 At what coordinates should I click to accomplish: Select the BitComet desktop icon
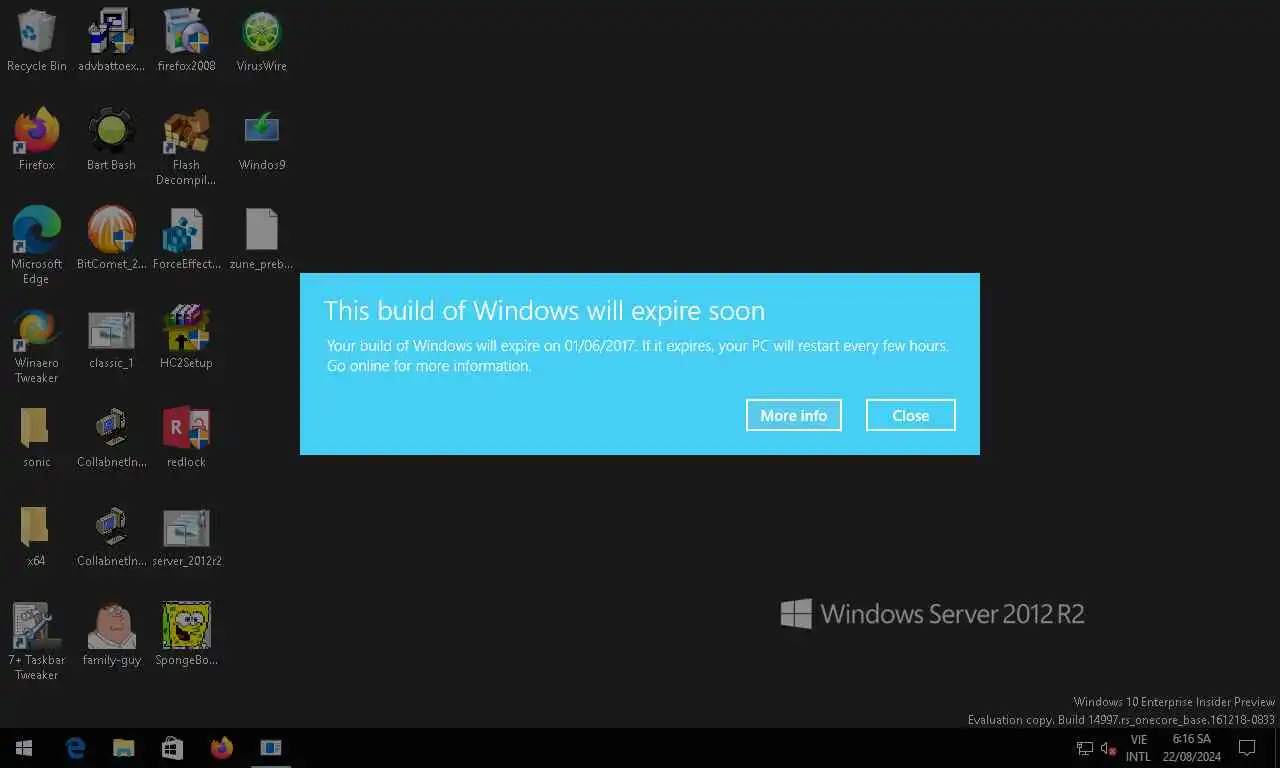111,238
